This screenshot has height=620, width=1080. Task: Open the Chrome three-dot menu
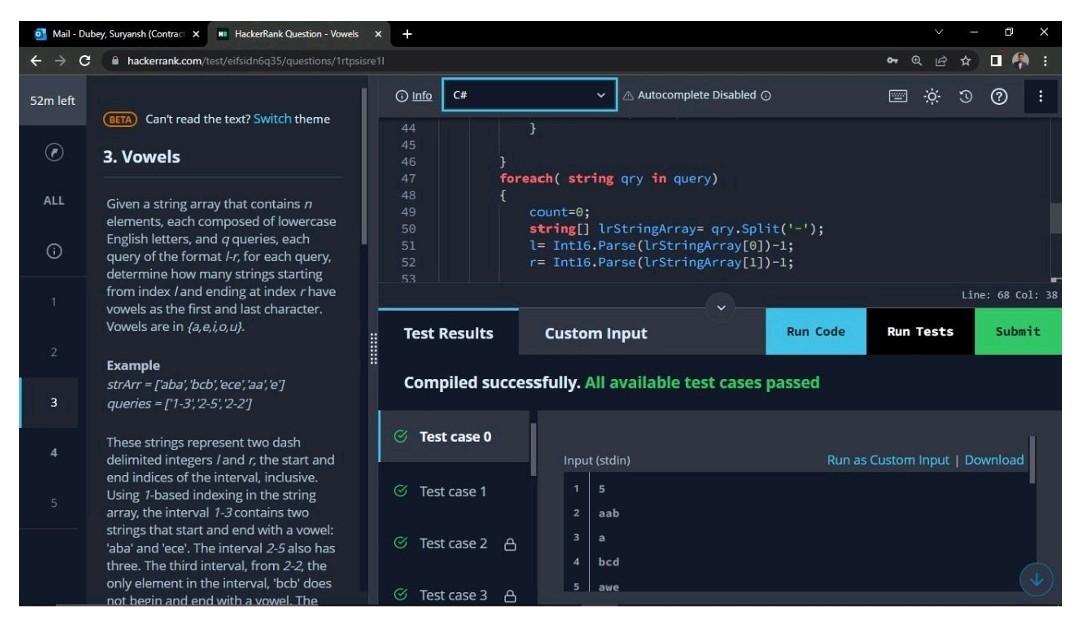coord(1045,61)
